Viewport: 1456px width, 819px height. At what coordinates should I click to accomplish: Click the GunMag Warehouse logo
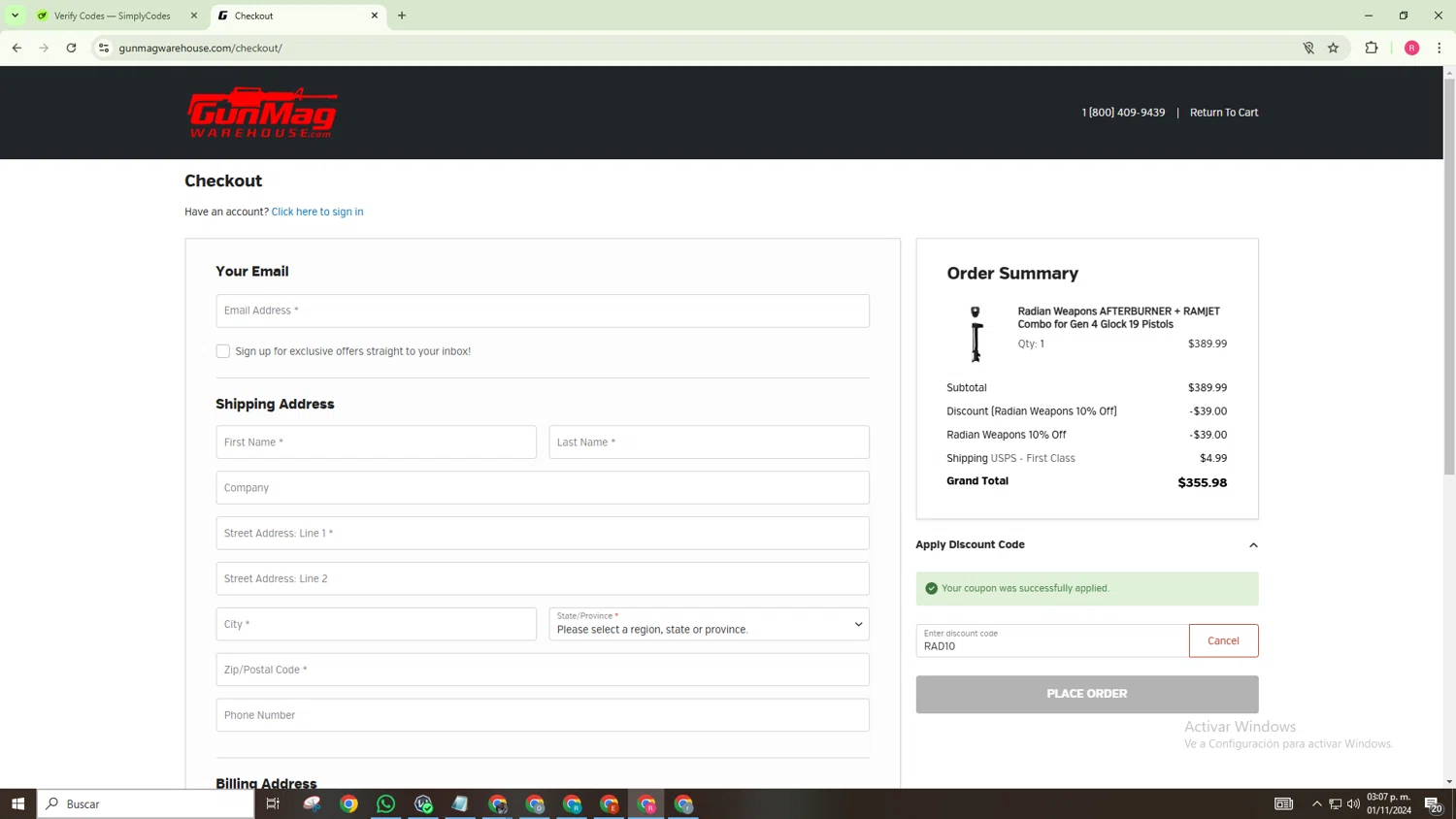[262, 113]
